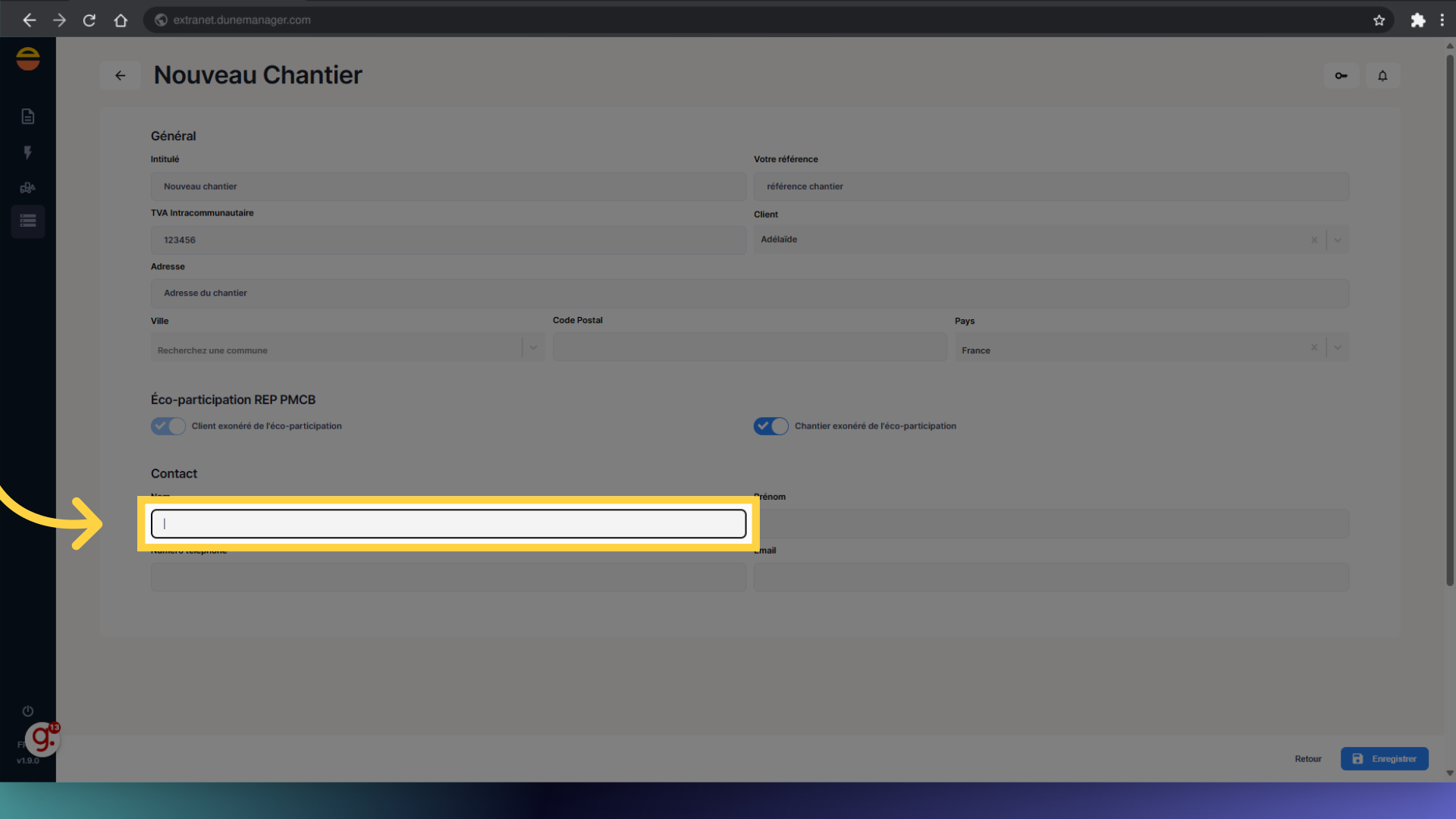
Task: Click the Enregistrer save button
Action: coord(1384,759)
